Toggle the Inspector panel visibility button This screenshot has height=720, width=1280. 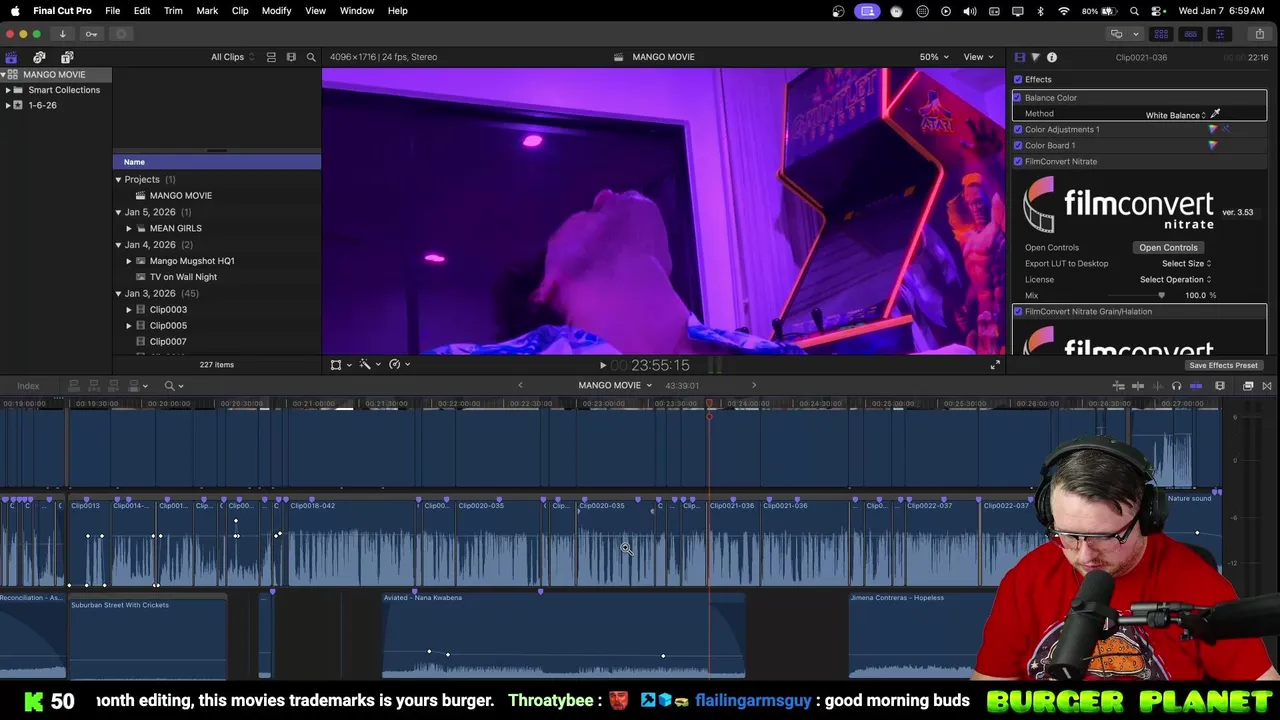(1219, 34)
